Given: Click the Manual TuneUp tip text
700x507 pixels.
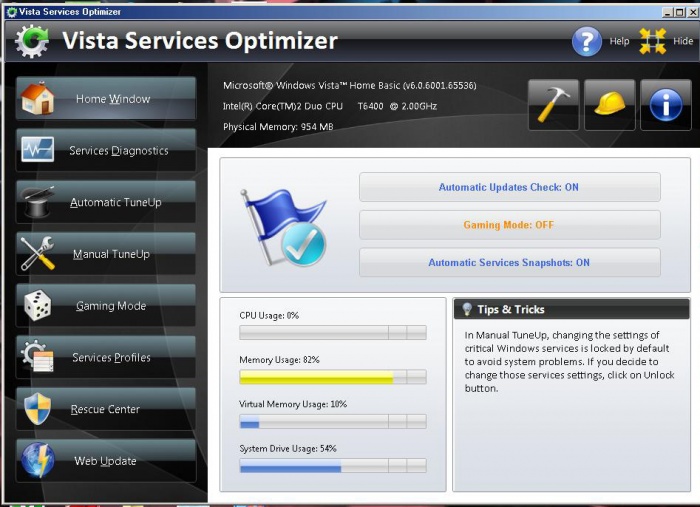Looking at the screenshot, I should (569, 362).
